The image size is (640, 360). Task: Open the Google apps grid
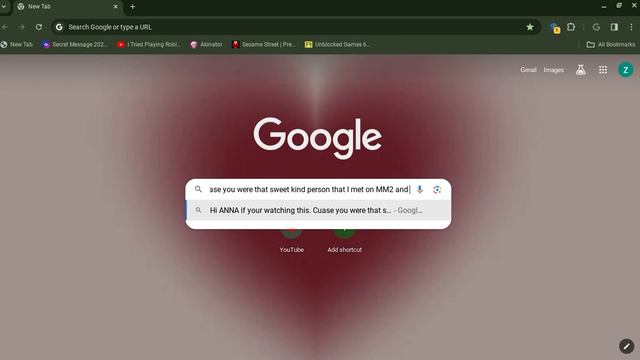coord(603,70)
